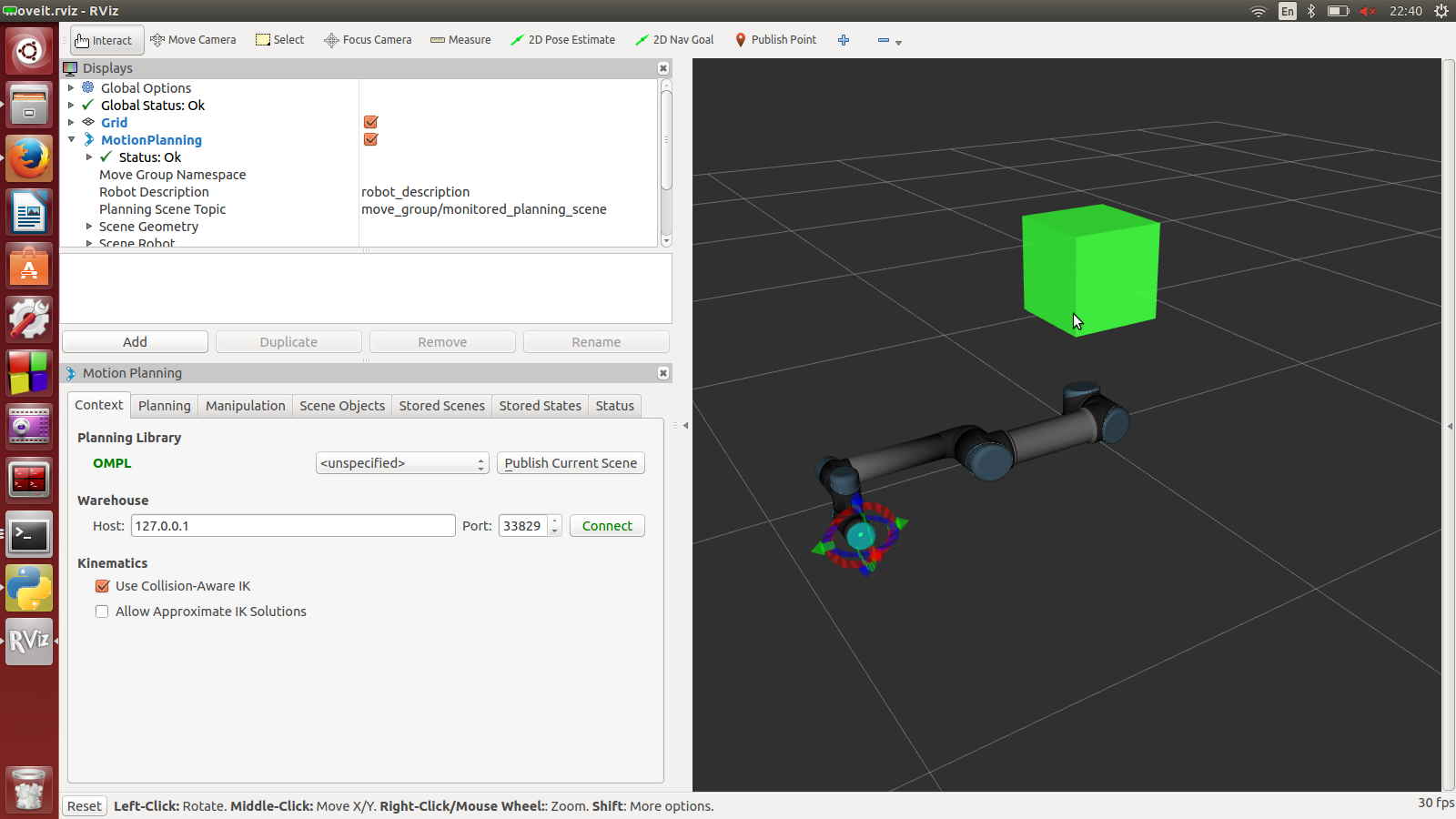The height and width of the screenshot is (819, 1456).
Task: Uncheck the MotionPlanning display checkbox
Action: click(370, 140)
